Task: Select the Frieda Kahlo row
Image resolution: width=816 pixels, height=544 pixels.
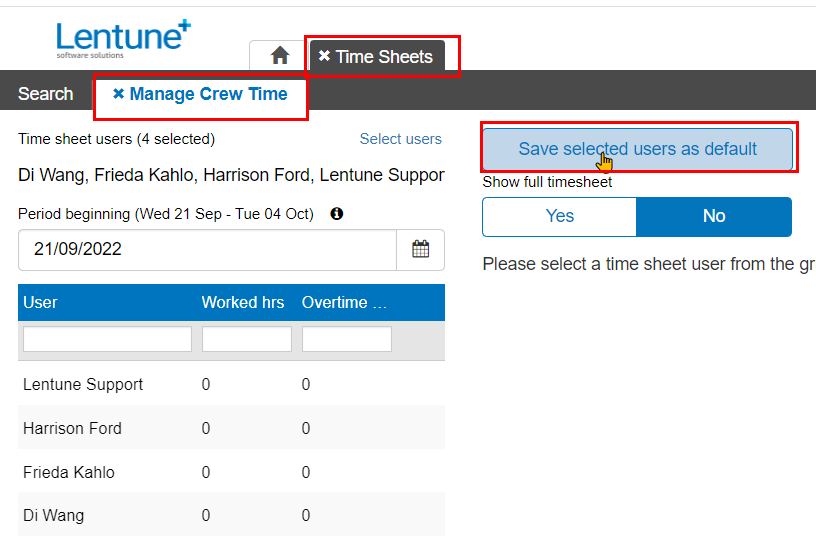Action: 69,472
